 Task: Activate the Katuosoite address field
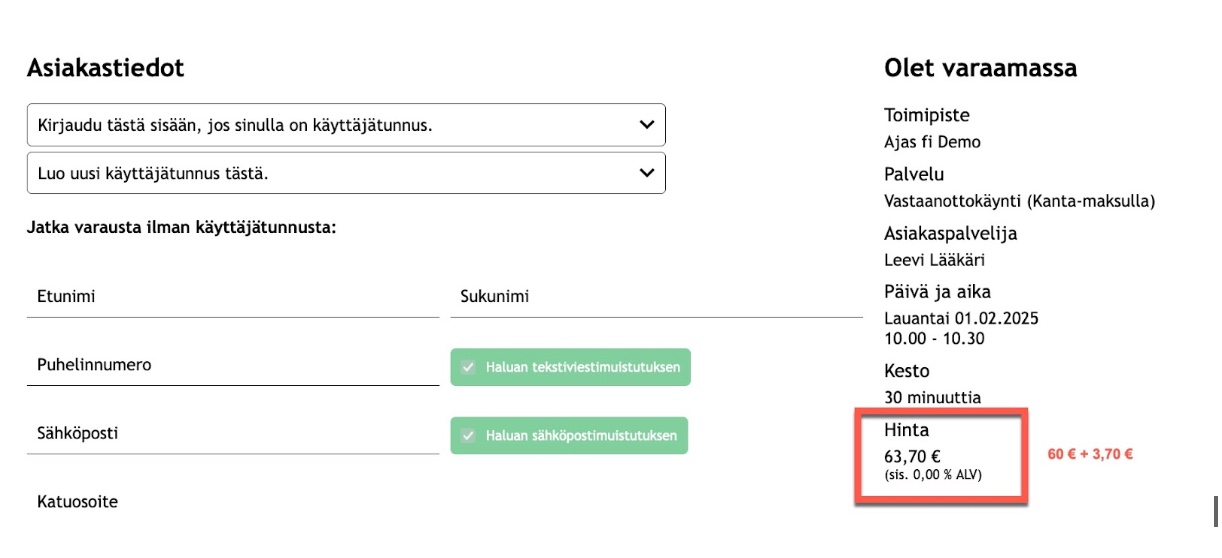coord(232,502)
